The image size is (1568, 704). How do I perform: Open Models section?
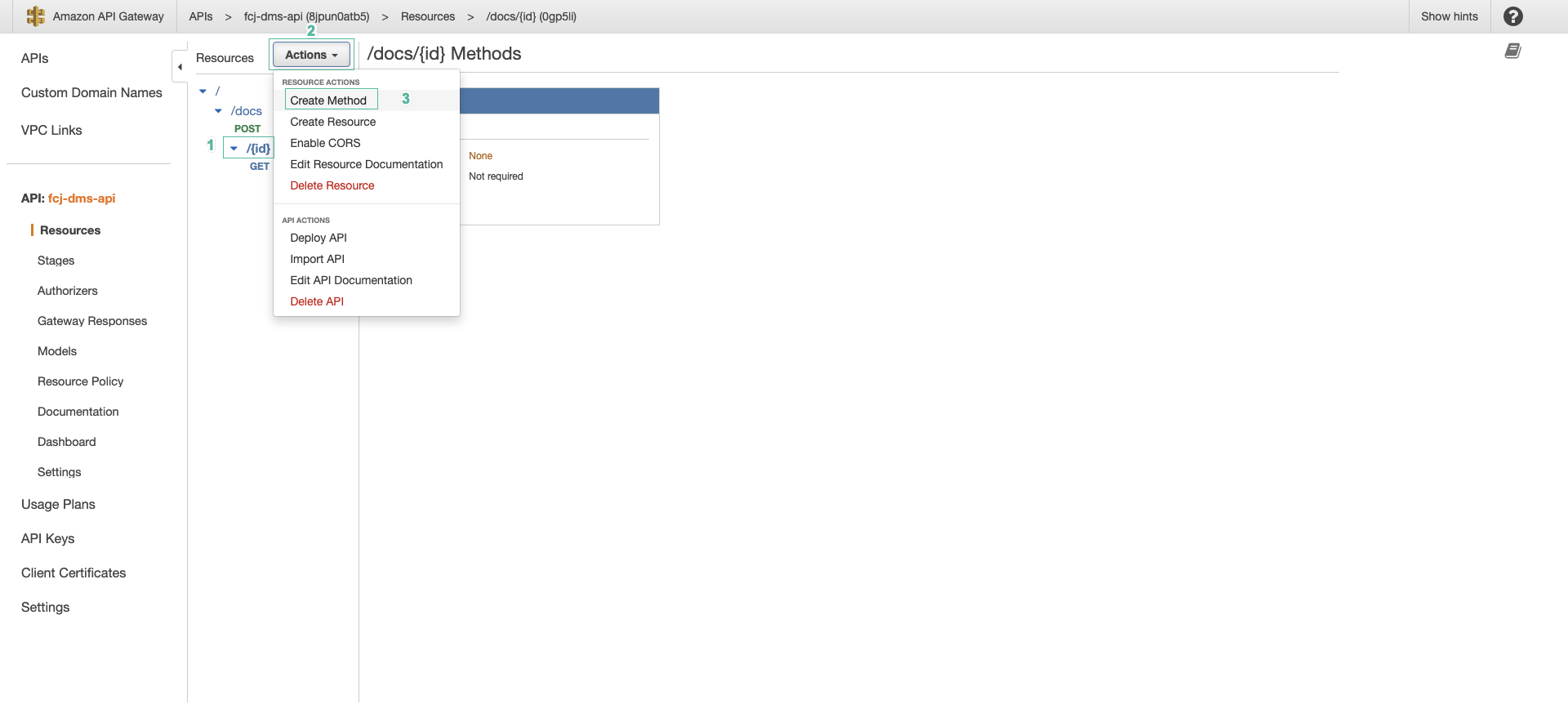57,351
